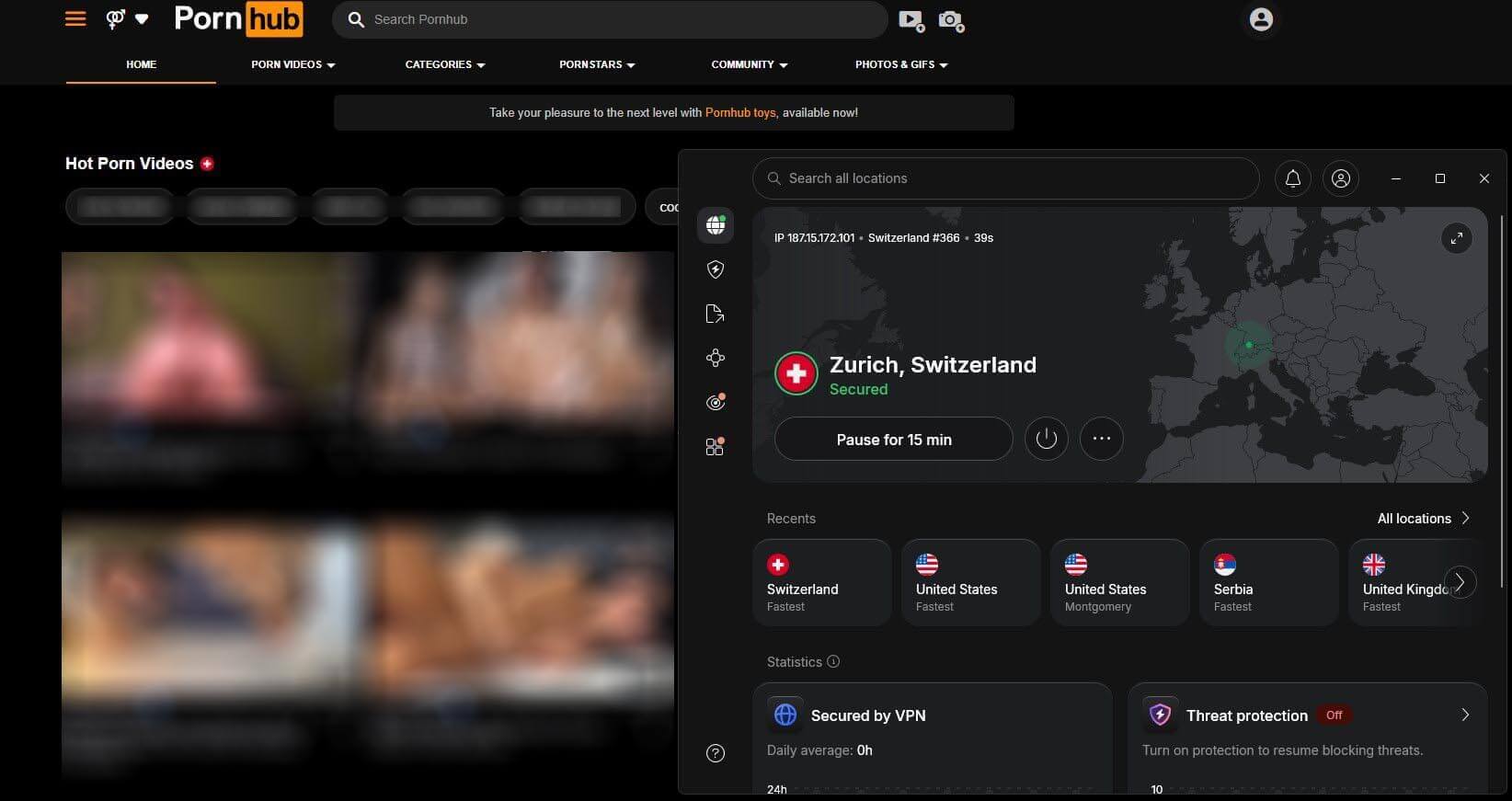The image size is (1512, 801).
Task: Open the three-dot more options button
Action: tap(1101, 439)
